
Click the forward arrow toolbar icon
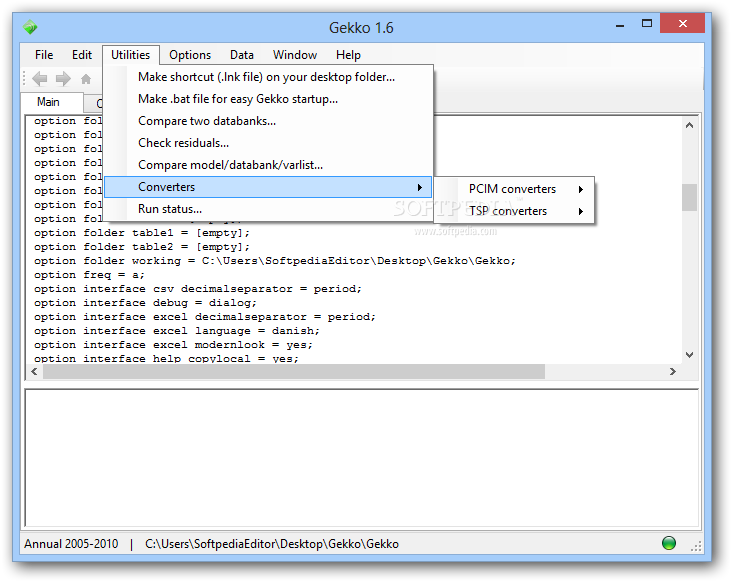coord(63,79)
